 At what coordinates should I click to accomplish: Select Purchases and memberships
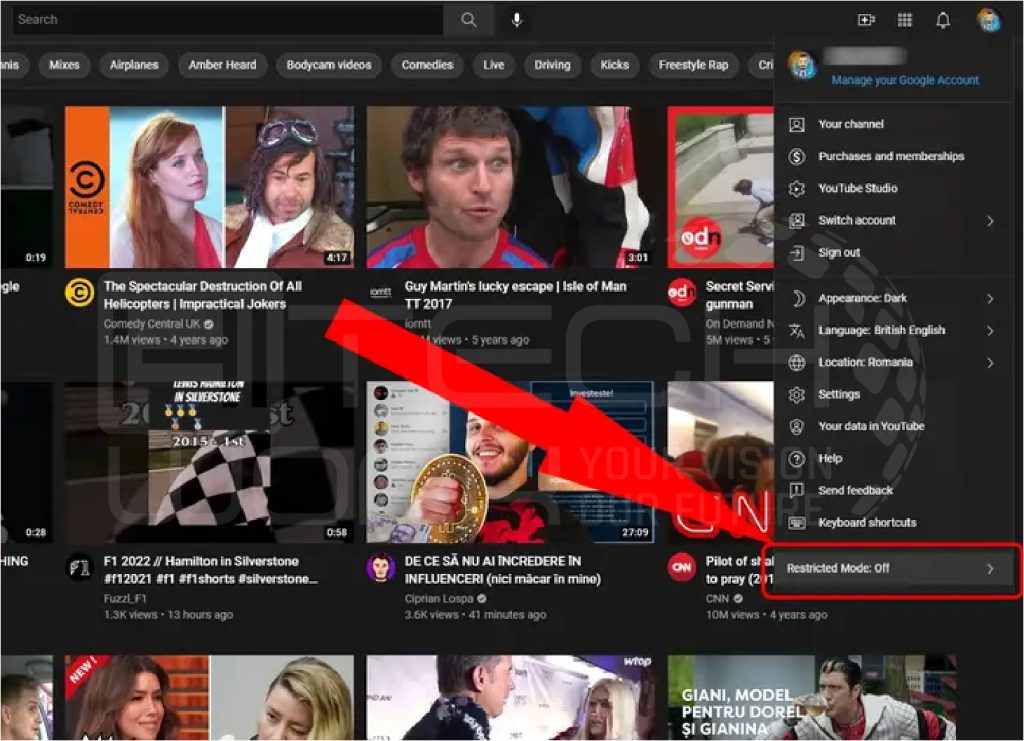(892, 156)
